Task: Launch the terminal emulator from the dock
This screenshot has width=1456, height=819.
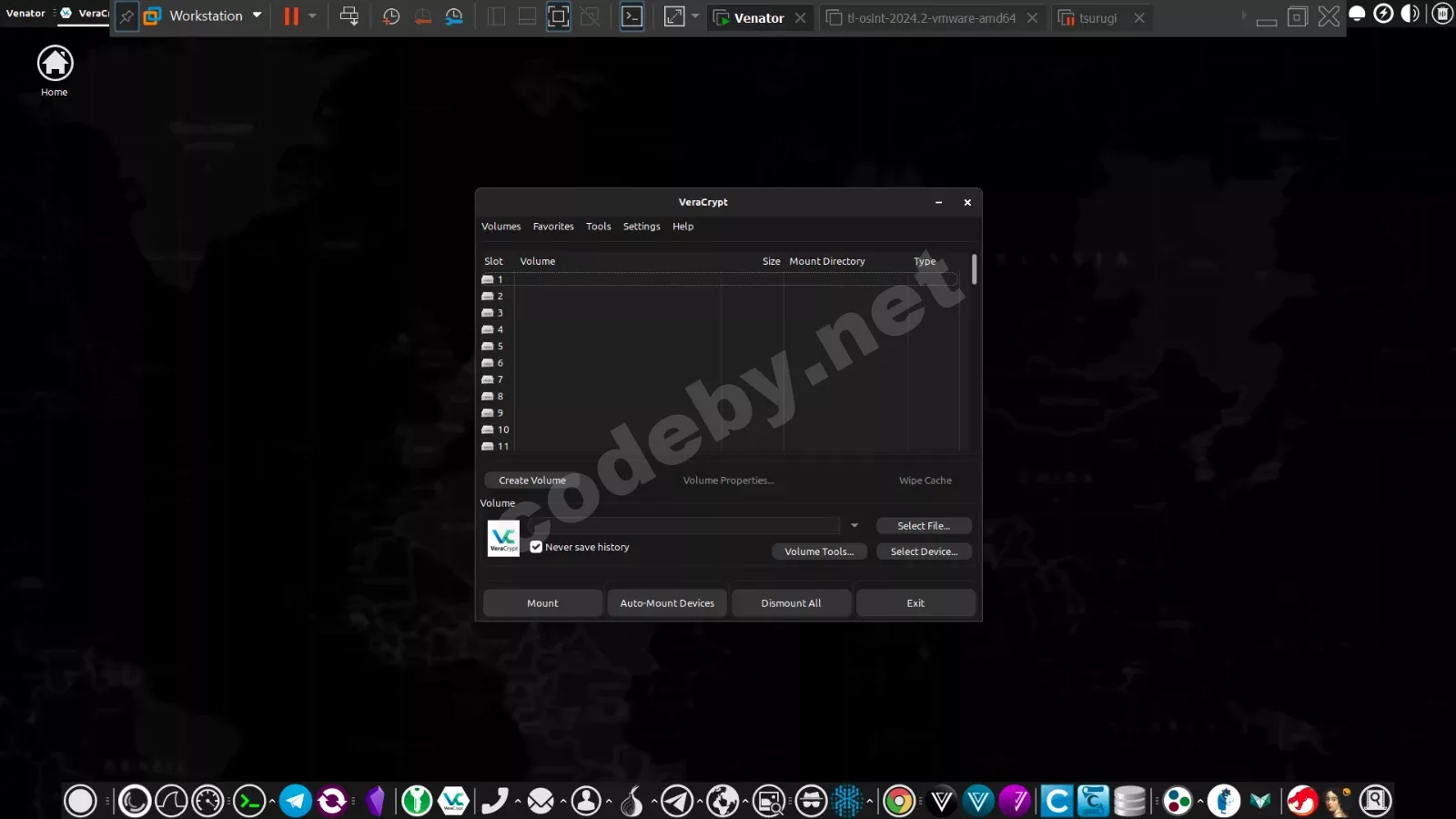Action: pyautogui.click(x=250, y=801)
